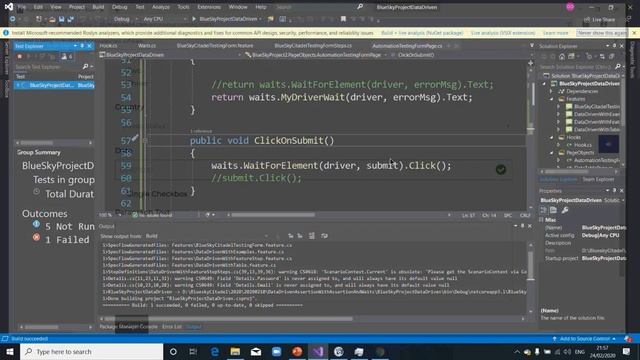Click the Save All toolbar icon
This screenshot has height=360, width=640.
click(x=71, y=19)
